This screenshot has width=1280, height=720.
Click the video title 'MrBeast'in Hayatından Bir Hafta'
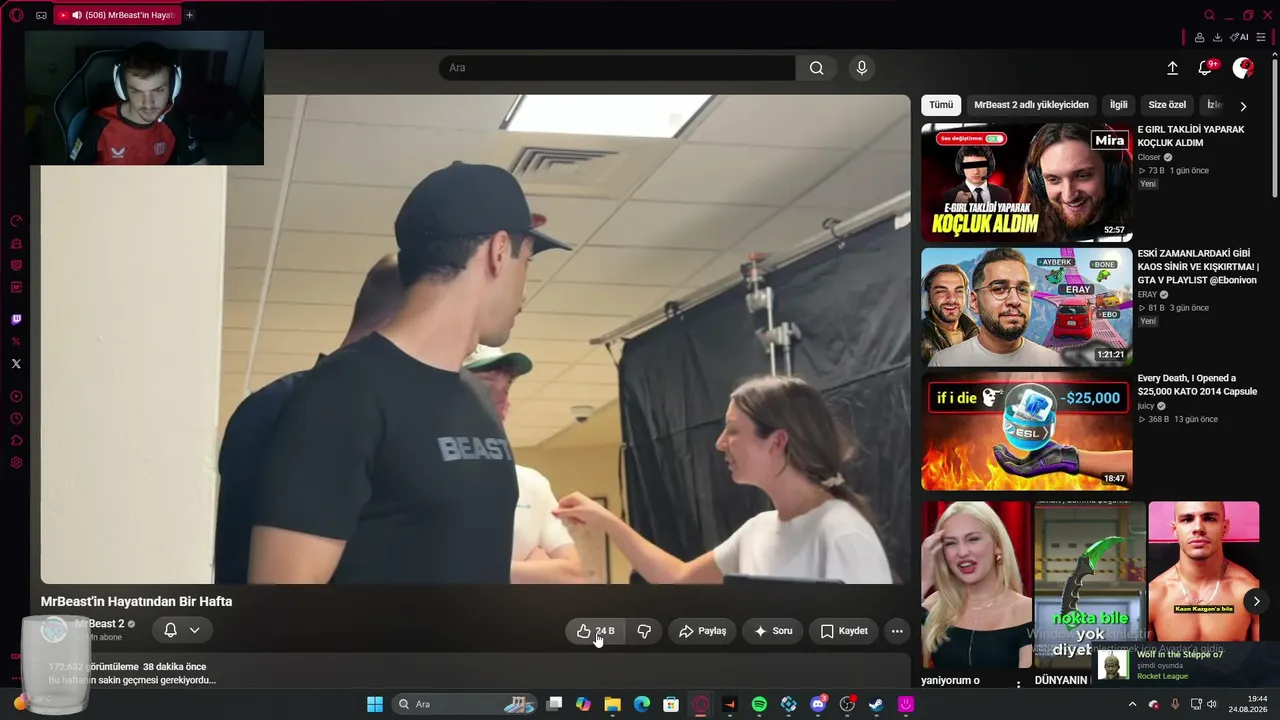click(136, 602)
